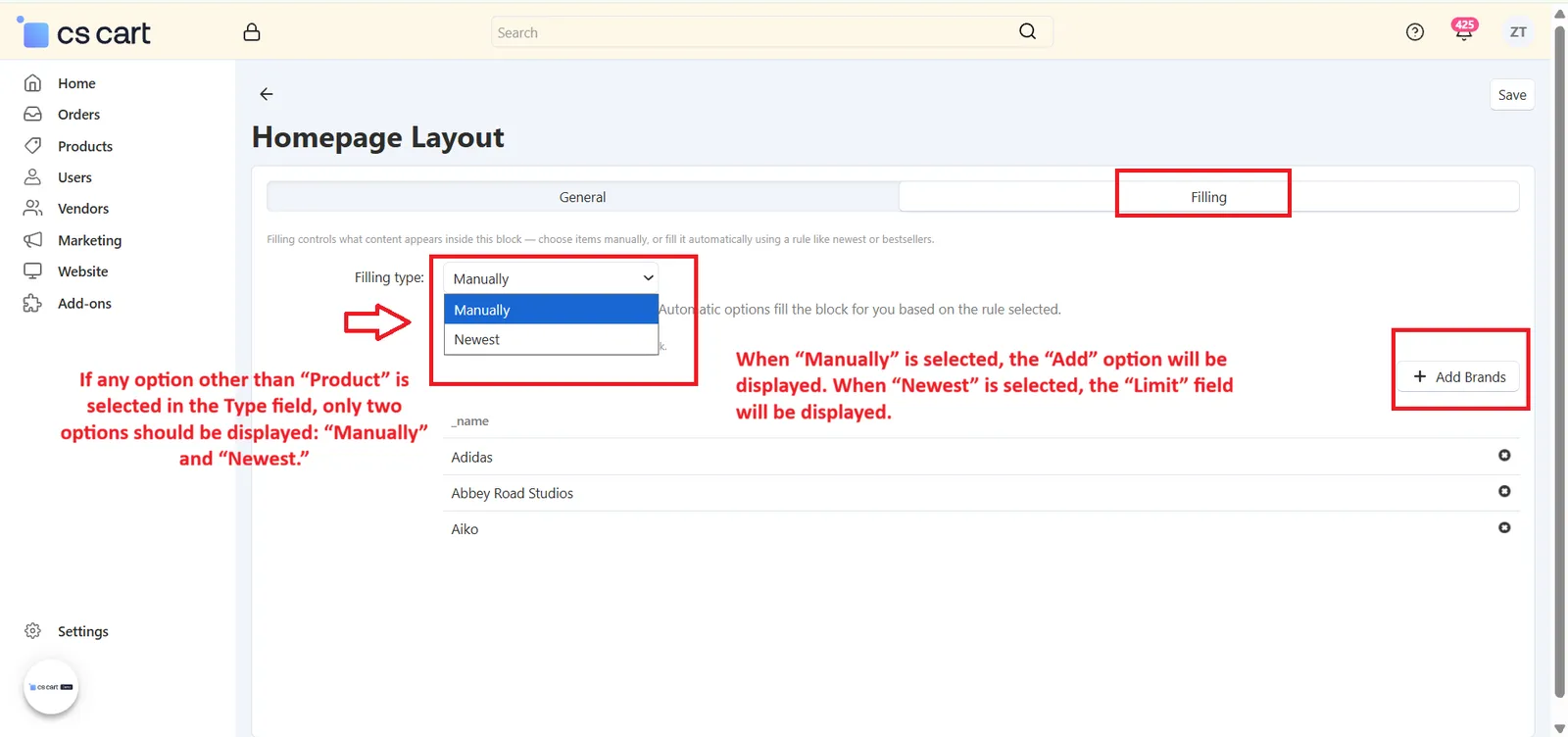Remove the Abbey Road Studios brand row
This screenshot has height=737, width=1568.
coord(1504,491)
